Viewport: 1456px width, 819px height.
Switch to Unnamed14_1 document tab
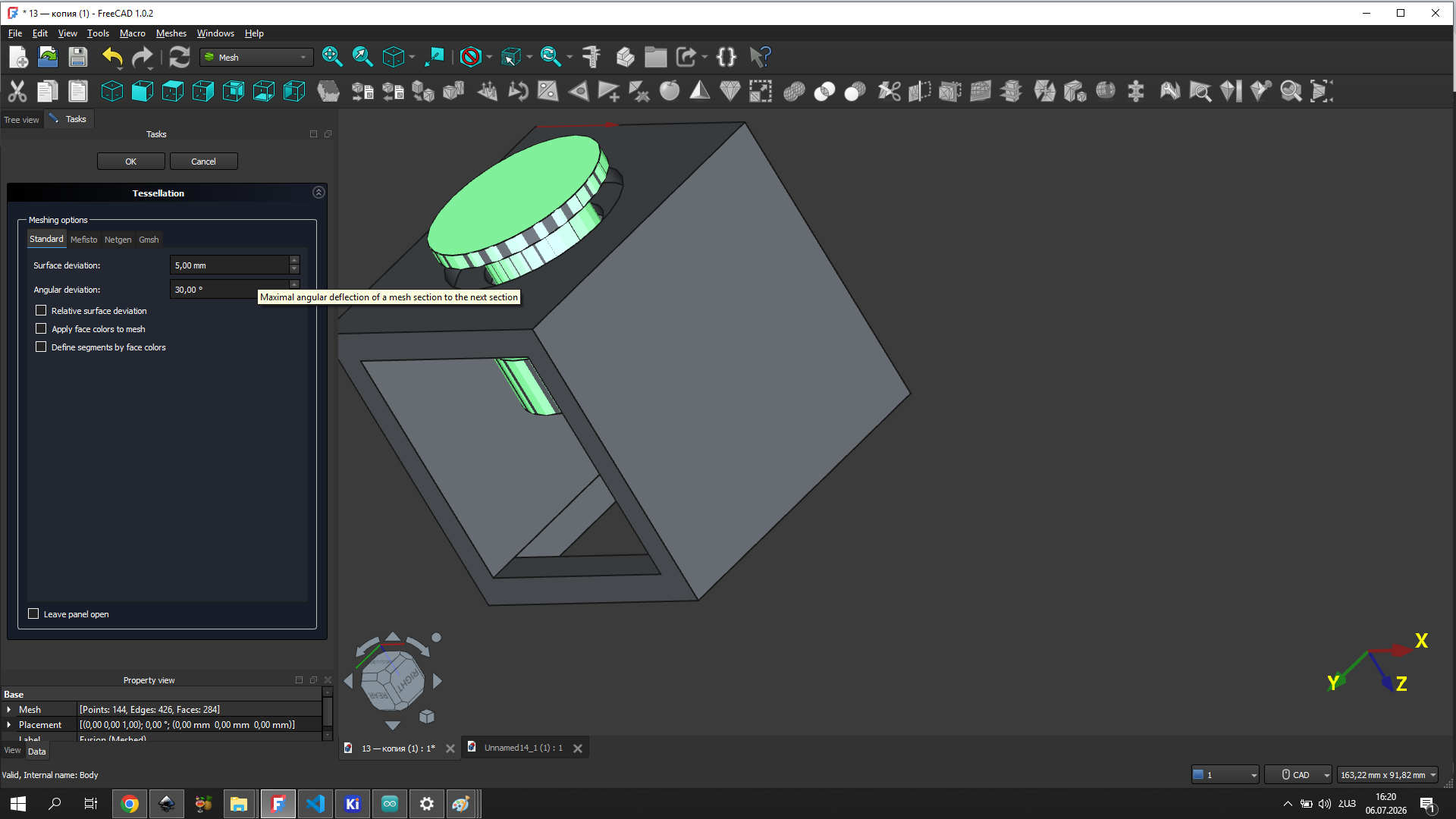523,748
